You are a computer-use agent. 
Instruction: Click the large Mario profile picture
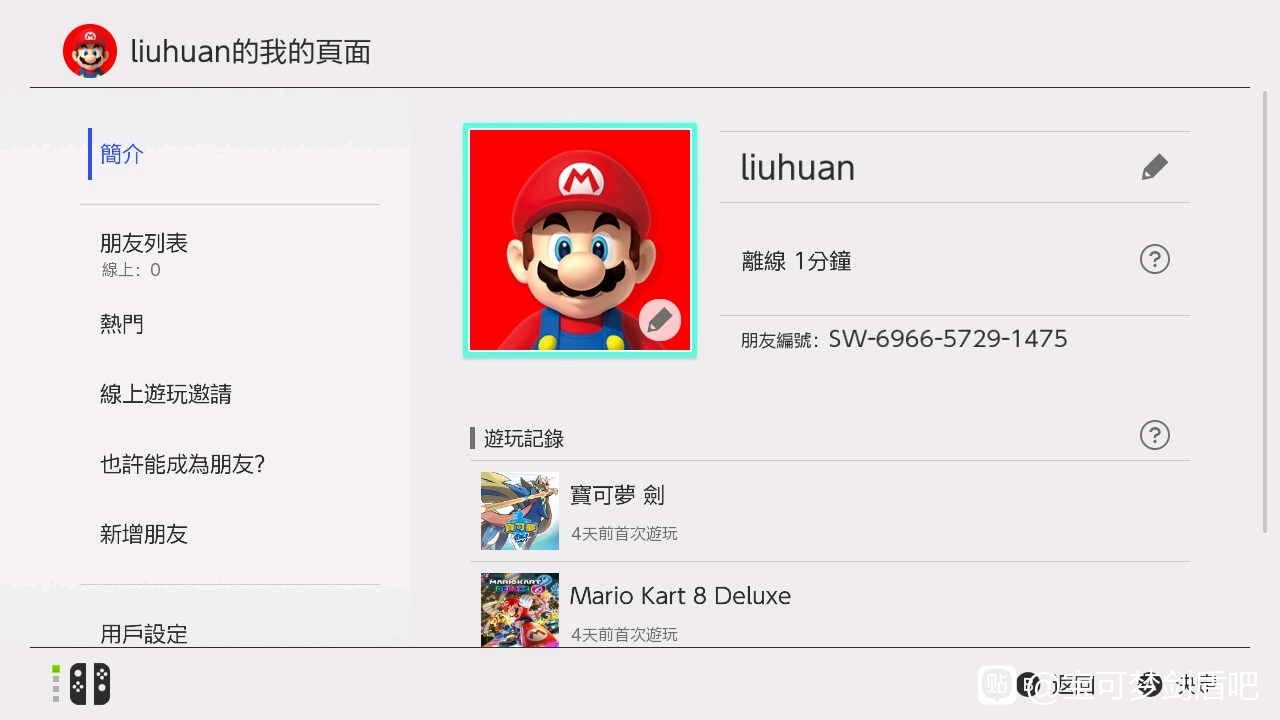580,240
